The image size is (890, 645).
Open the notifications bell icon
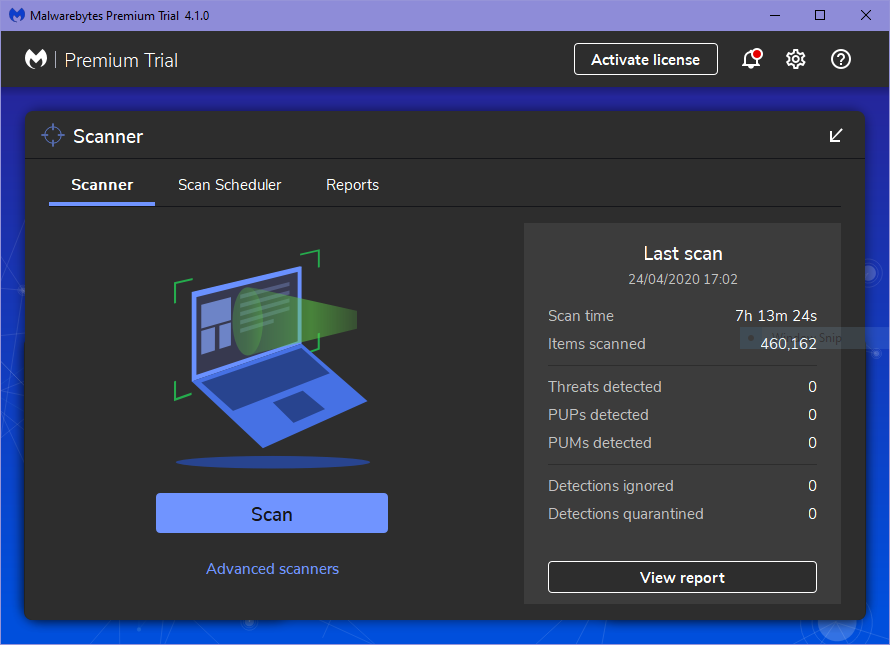[752, 59]
